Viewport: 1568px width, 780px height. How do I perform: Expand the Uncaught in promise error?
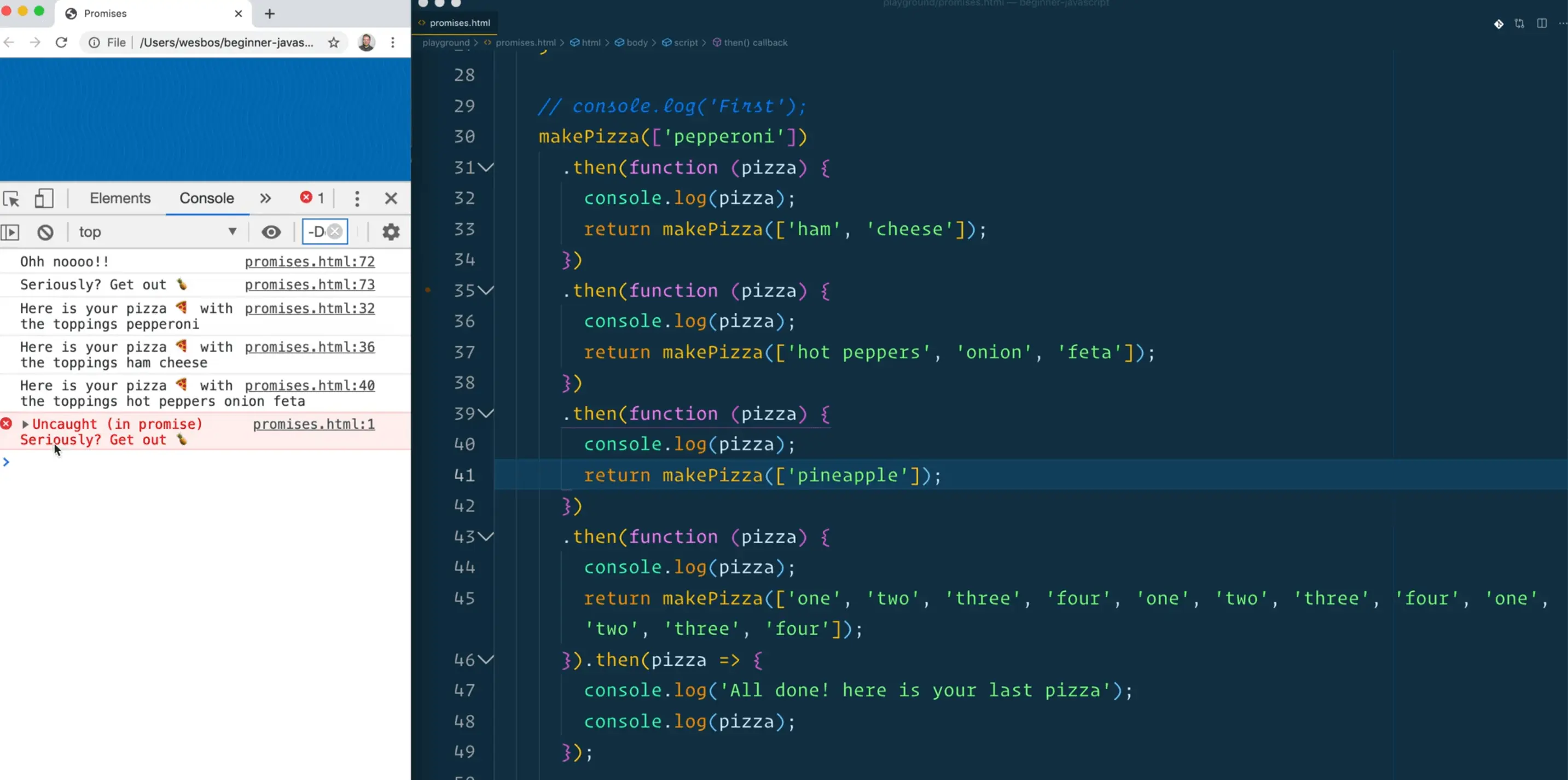click(x=25, y=424)
